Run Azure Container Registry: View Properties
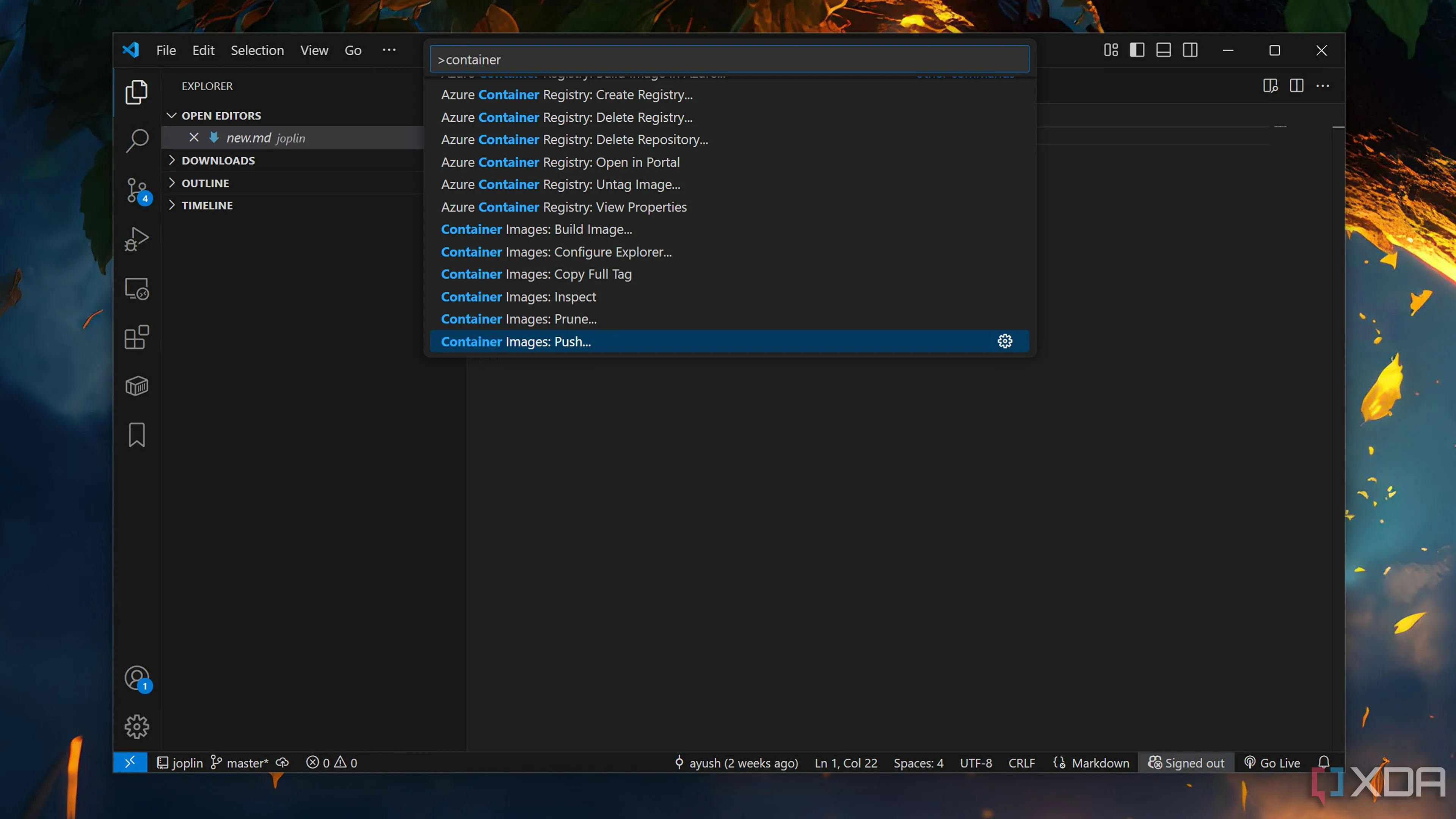1456x819 pixels. pos(729,207)
